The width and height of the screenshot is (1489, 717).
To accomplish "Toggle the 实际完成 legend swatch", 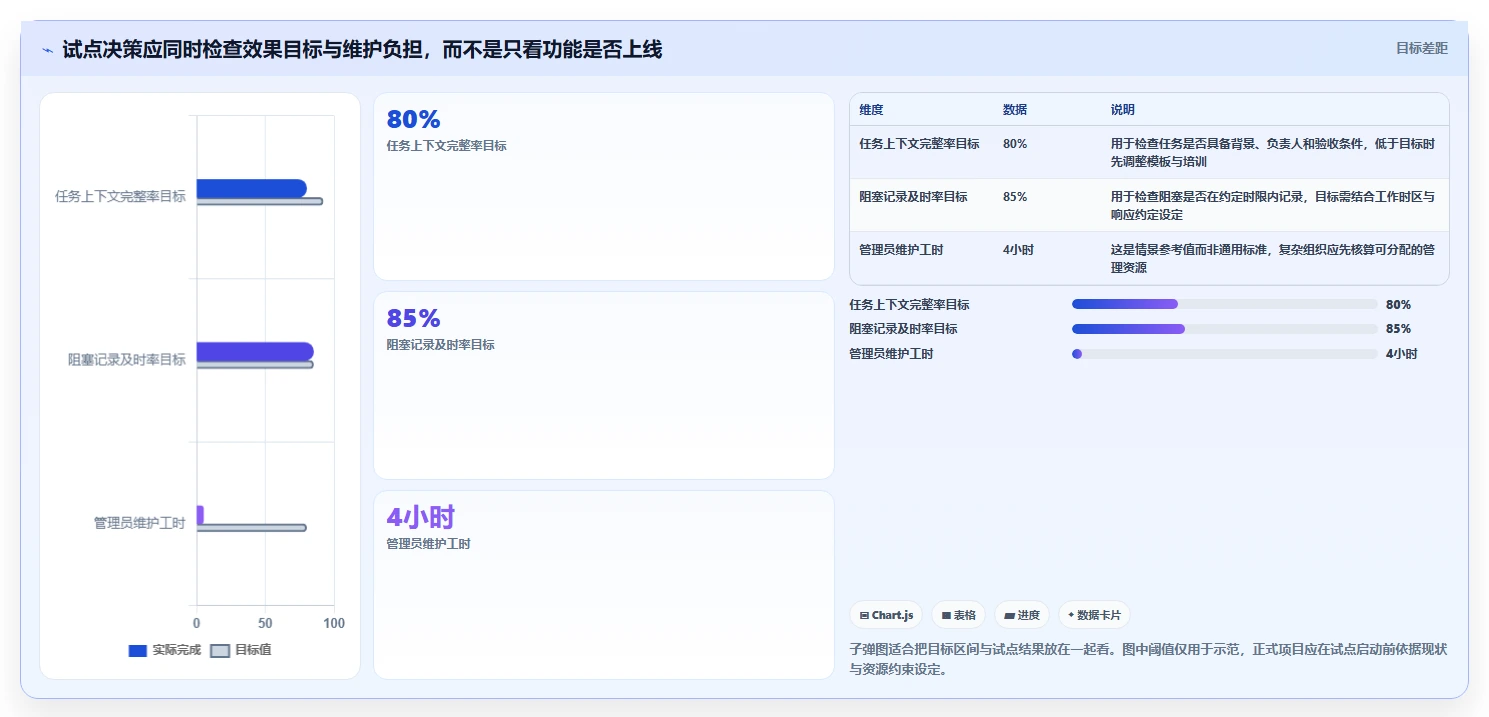I will pyautogui.click(x=138, y=650).
